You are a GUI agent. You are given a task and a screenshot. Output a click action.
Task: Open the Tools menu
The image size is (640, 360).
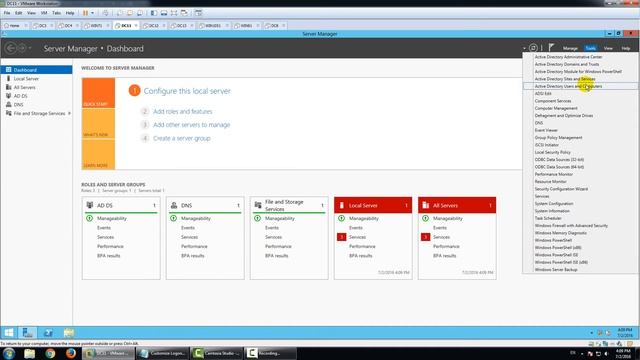pyautogui.click(x=590, y=48)
